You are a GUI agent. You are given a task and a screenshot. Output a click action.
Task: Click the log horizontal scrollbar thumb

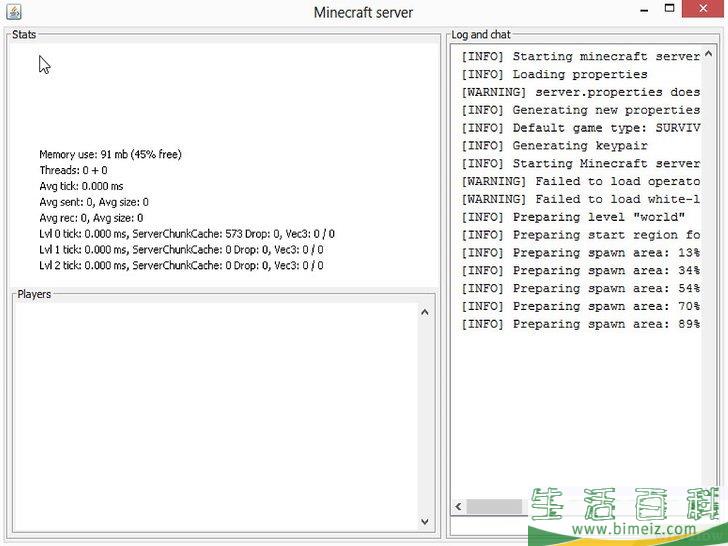(x=494, y=506)
